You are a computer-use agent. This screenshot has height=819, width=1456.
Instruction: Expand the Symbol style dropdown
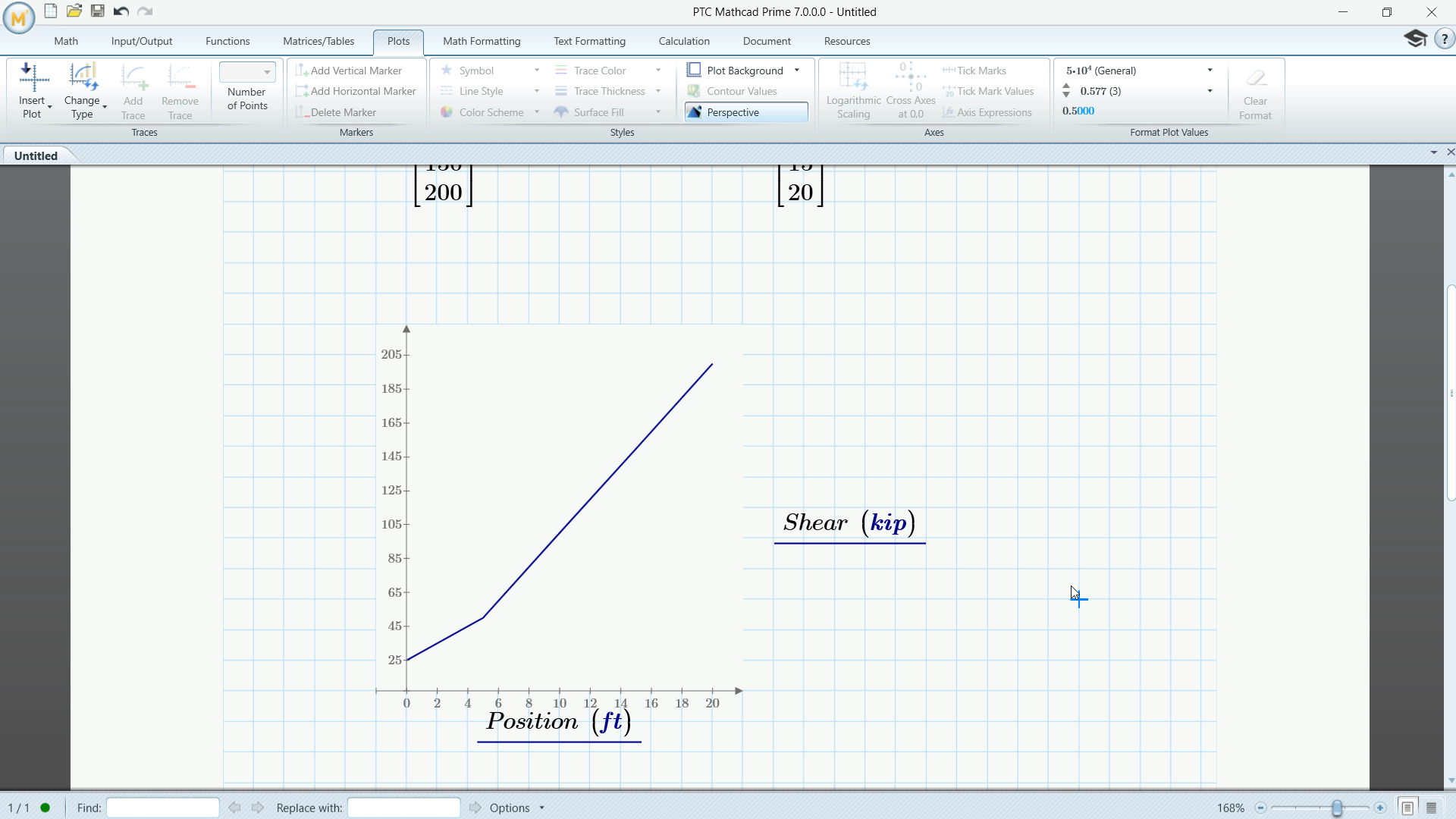pos(537,71)
